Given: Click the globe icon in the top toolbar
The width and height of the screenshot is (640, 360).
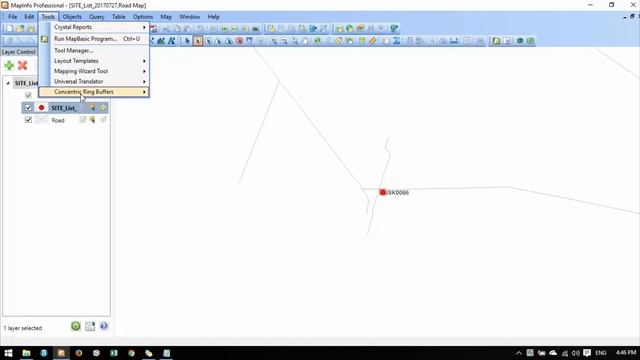Looking at the screenshot, I should (350, 29).
